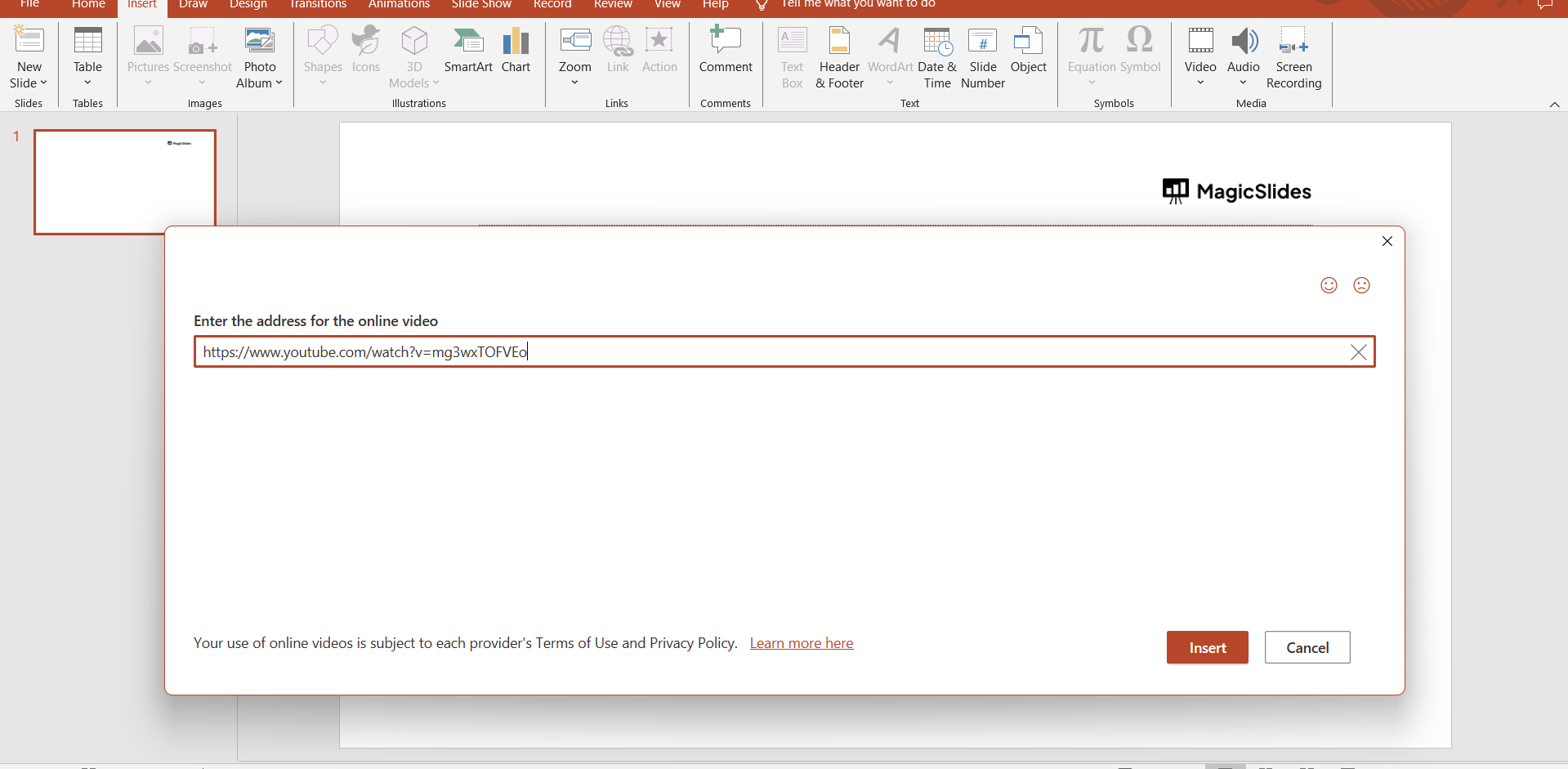Clear the video address field text

click(1358, 352)
